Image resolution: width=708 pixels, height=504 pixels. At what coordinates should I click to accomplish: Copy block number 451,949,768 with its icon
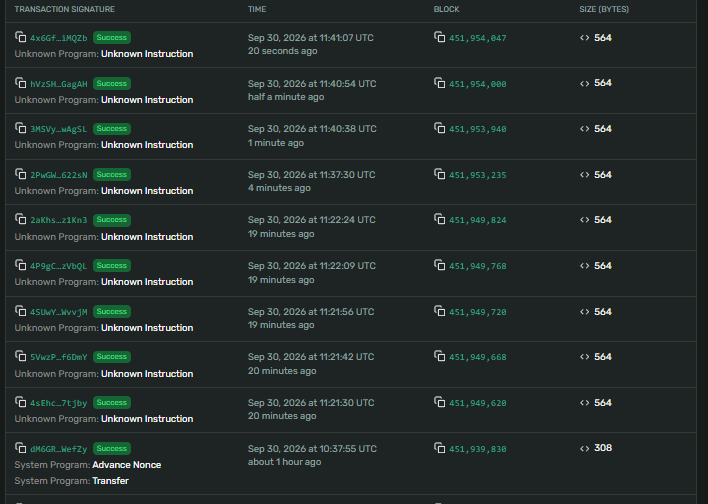click(x=439, y=265)
